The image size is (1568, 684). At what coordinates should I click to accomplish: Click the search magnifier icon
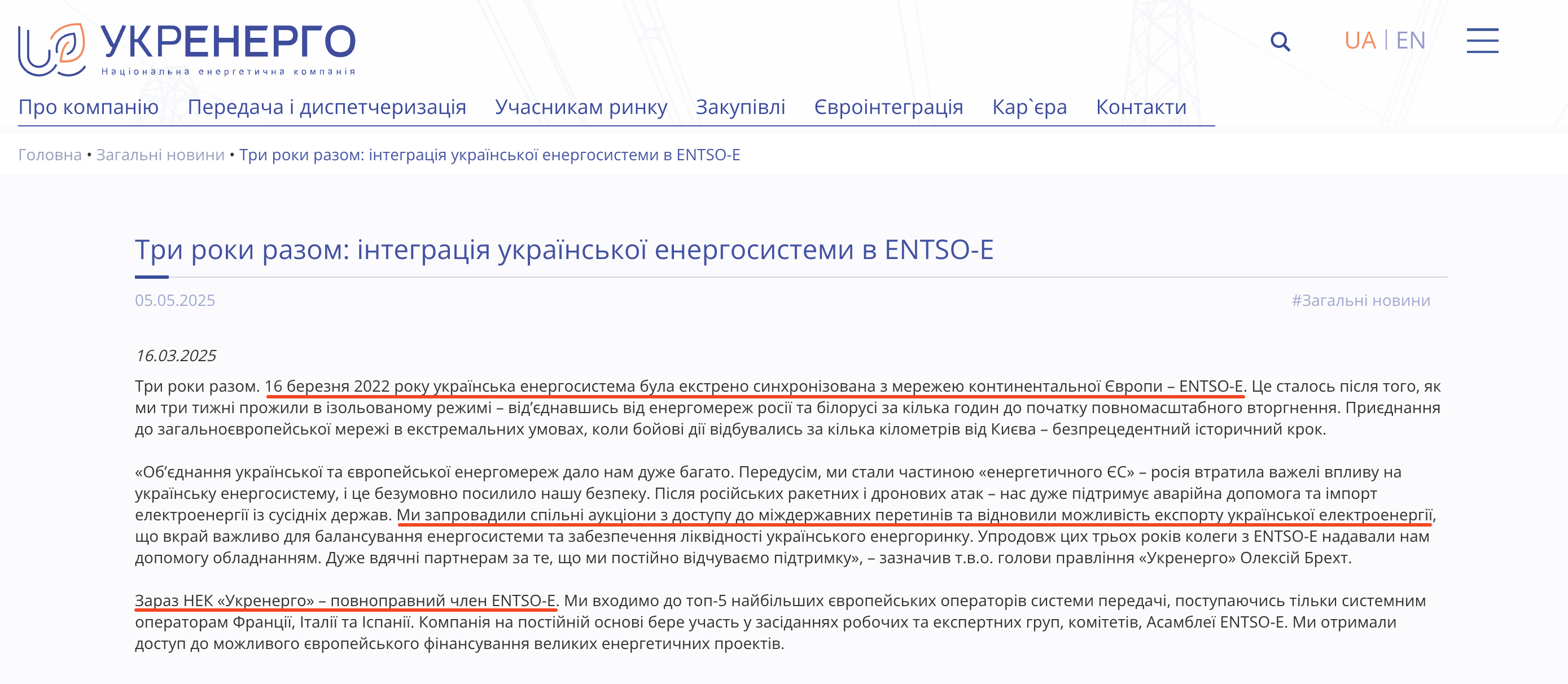point(1282,42)
